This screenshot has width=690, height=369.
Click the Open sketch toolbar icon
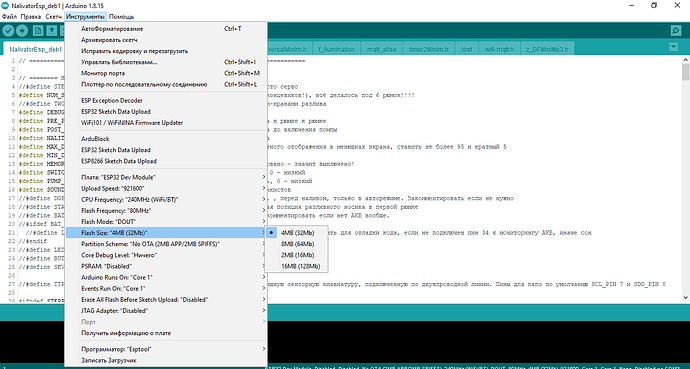point(52,31)
